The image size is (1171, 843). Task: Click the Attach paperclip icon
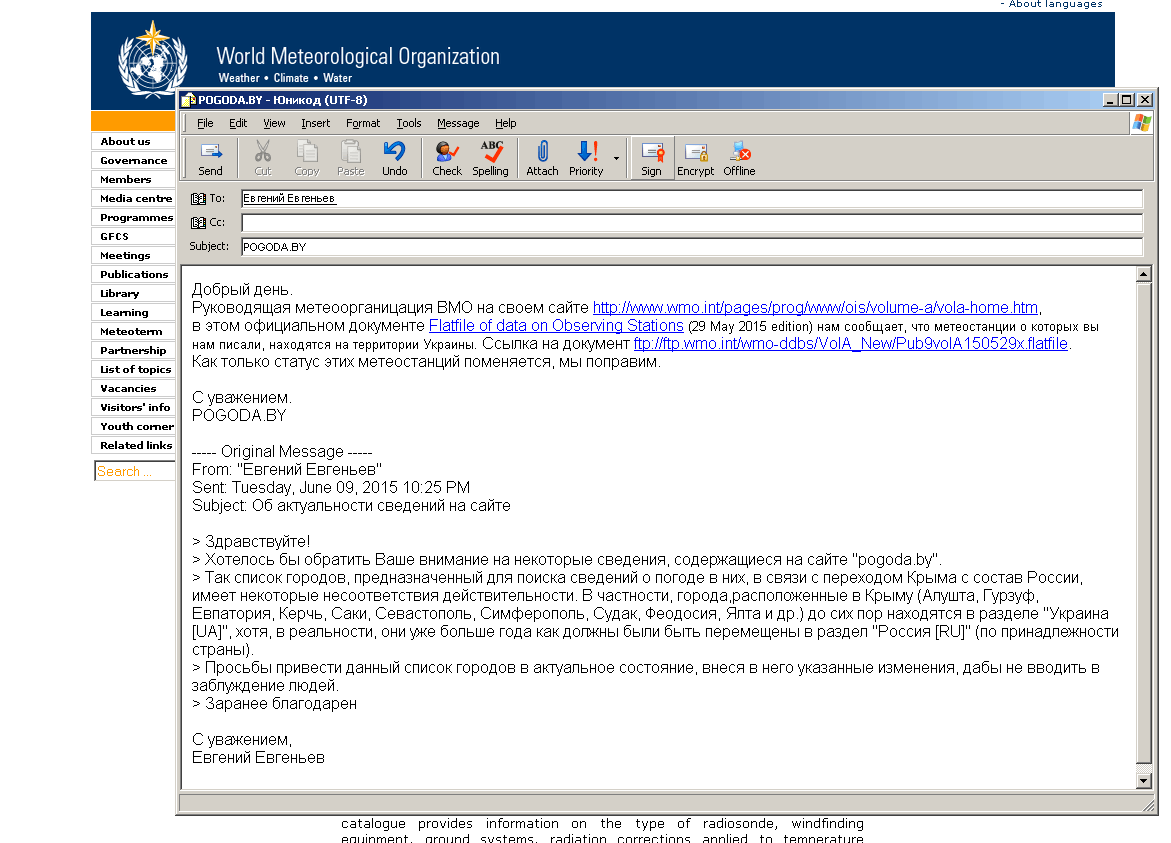[542, 158]
